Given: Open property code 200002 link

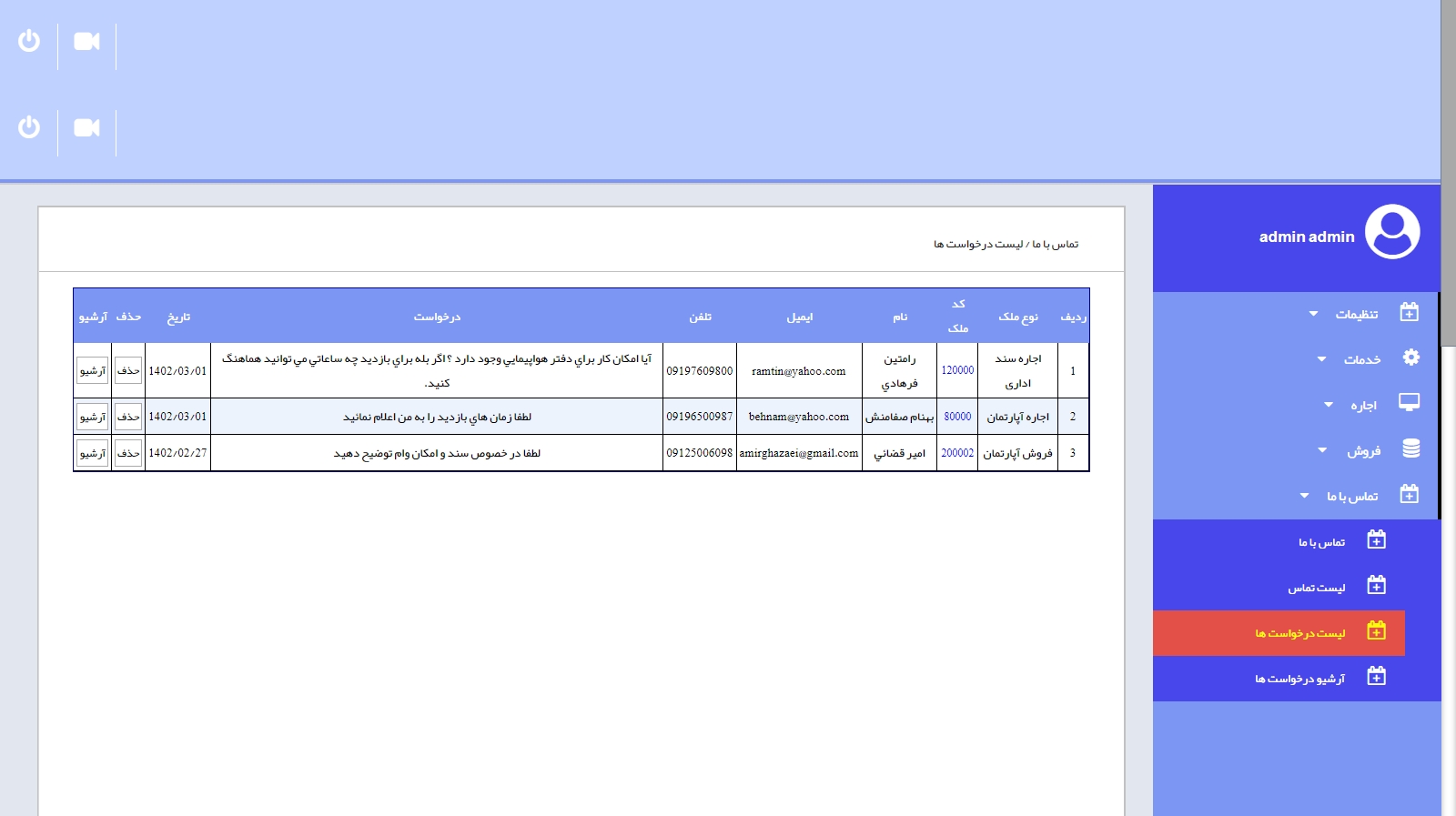Looking at the screenshot, I should pyautogui.click(x=957, y=453).
